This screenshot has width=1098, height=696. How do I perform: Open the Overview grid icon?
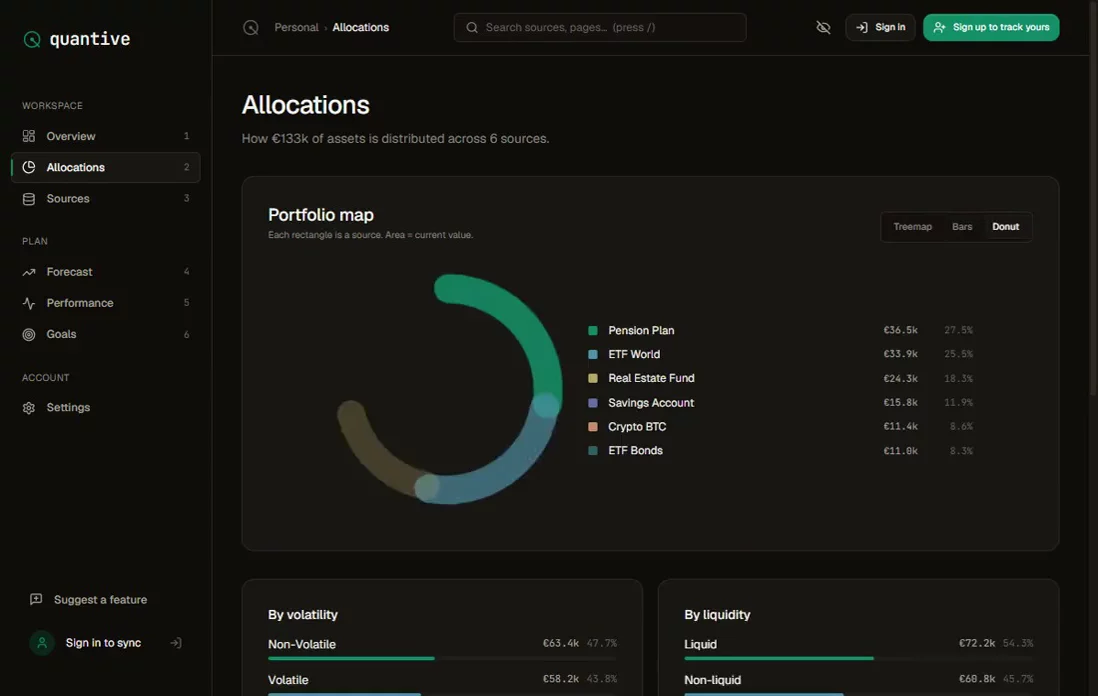coord(29,136)
